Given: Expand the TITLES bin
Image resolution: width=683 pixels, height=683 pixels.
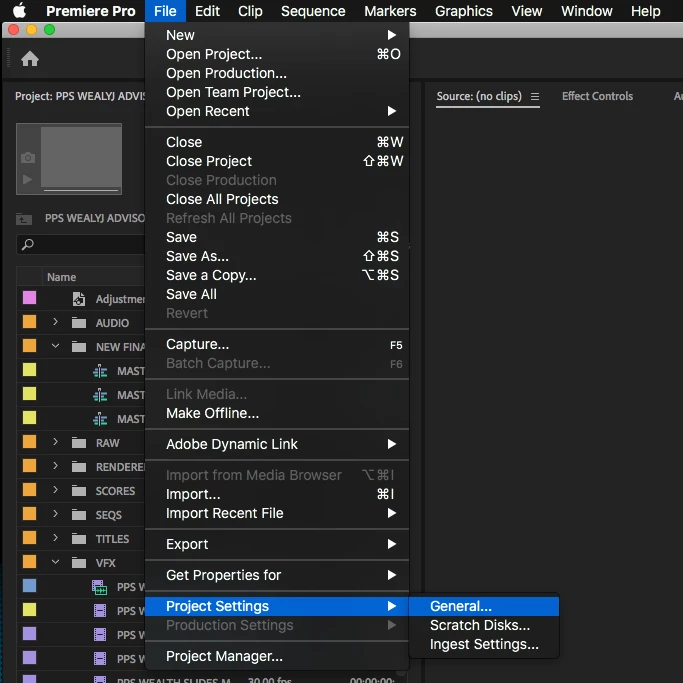Looking at the screenshot, I should [x=55, y=538].
